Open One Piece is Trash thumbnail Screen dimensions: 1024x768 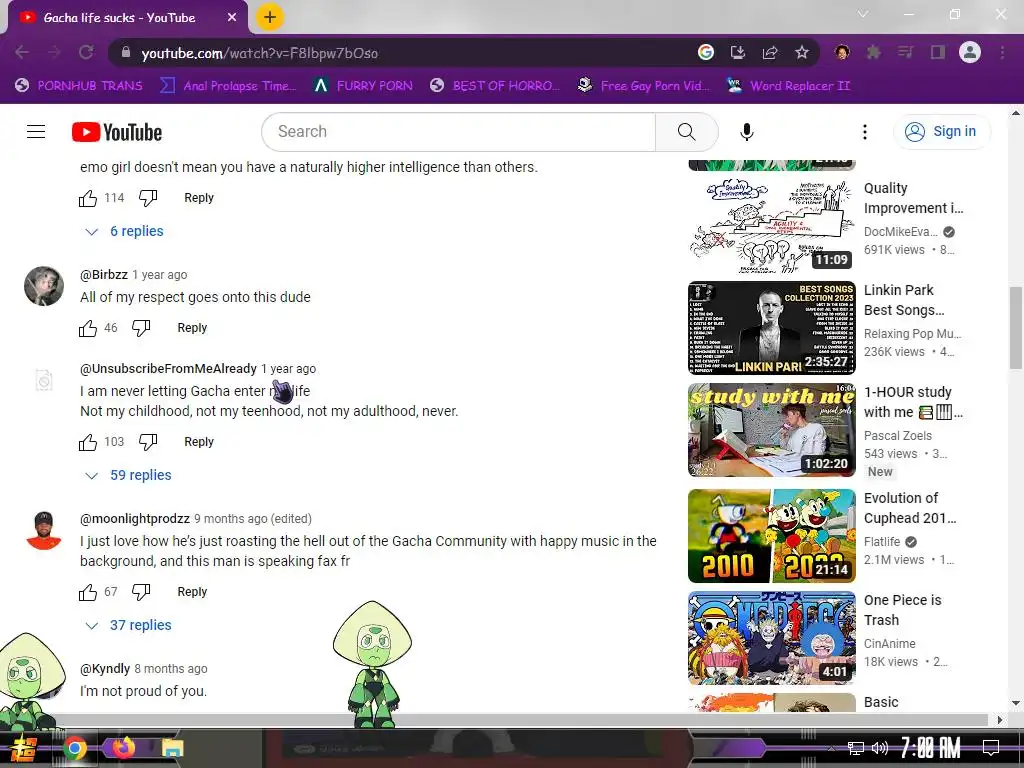coord(771,638)
